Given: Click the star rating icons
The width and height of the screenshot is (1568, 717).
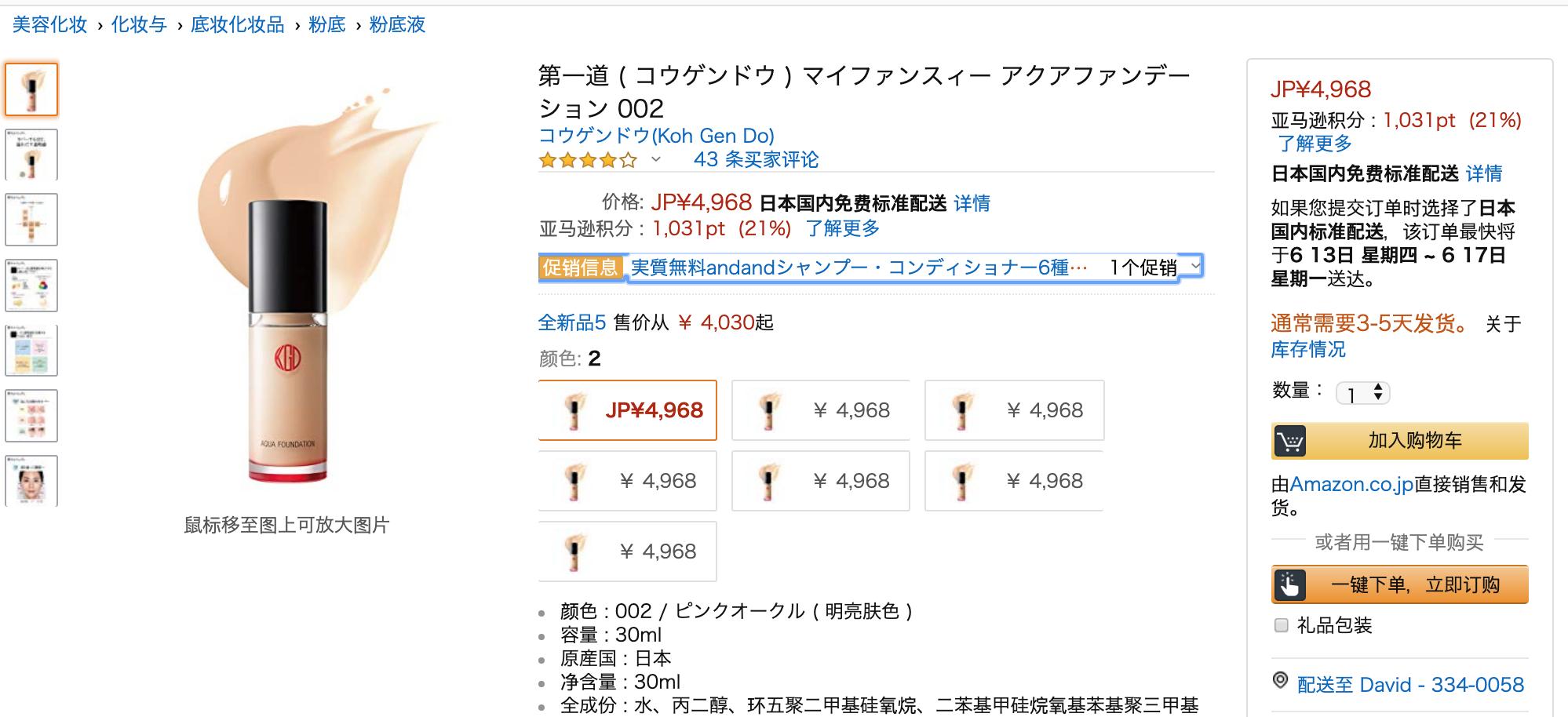Looking at the screenshot, I should click(x=588, y=161).
